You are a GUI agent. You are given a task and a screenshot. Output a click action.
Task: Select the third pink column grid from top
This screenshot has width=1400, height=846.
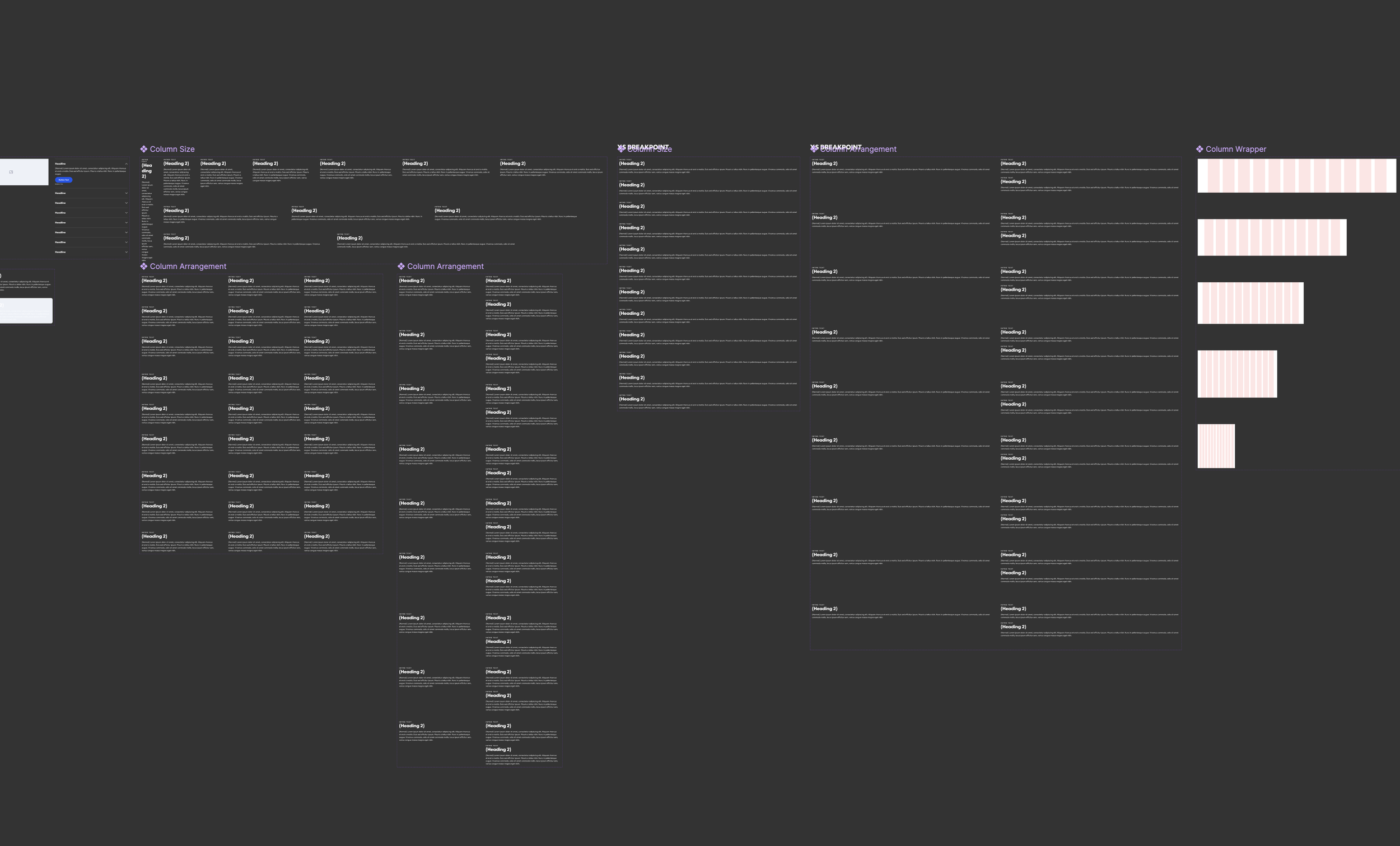point(1250,303)
